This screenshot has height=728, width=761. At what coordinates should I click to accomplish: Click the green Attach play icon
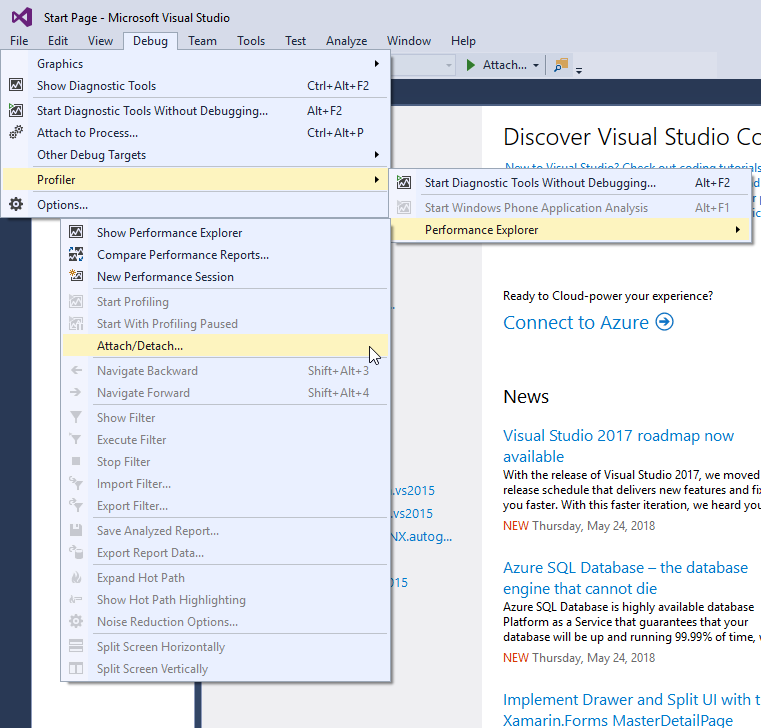pos(470,65)
